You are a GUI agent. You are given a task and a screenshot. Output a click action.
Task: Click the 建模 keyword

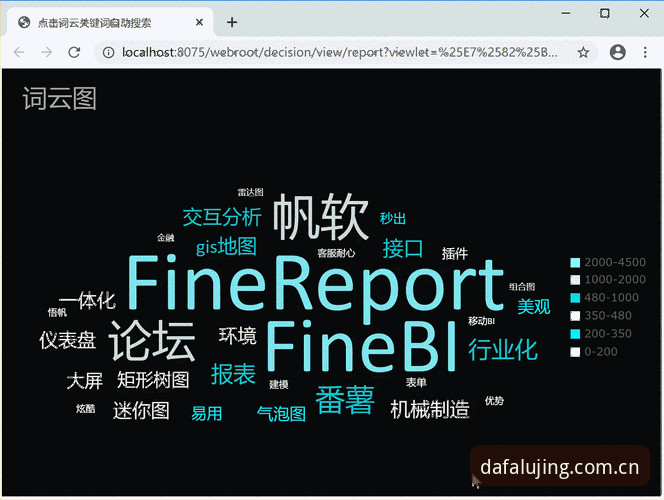pyautogui.click(x=279, y=384)
